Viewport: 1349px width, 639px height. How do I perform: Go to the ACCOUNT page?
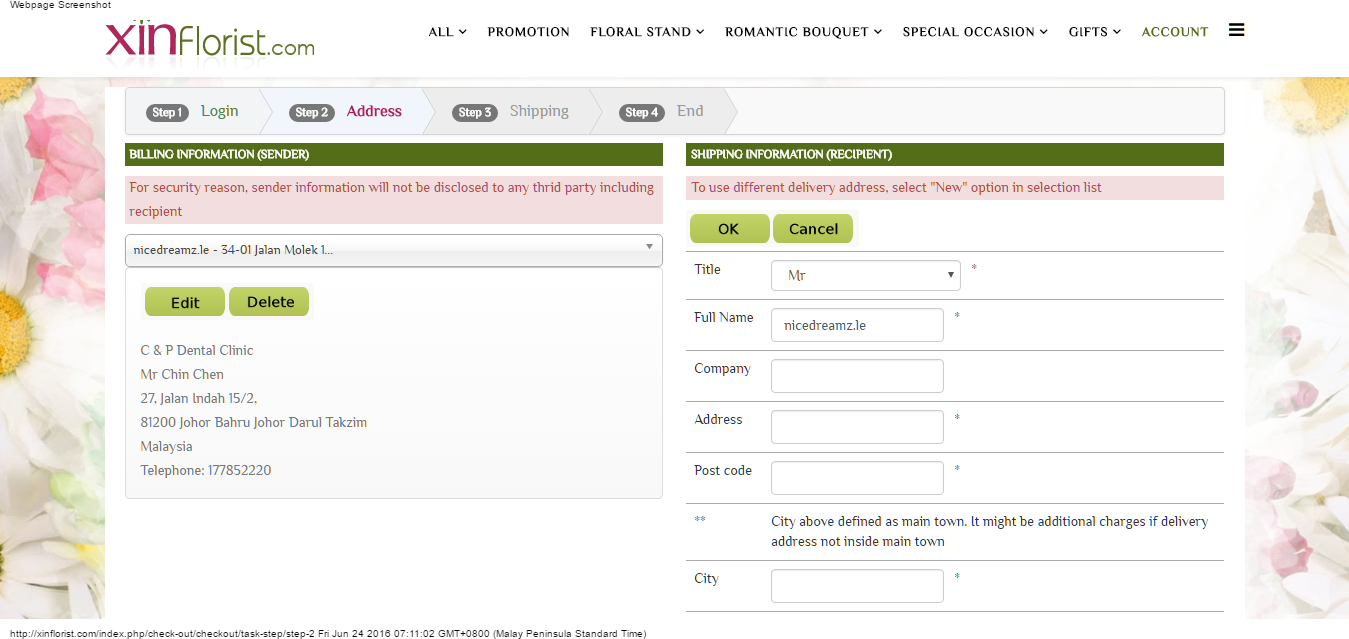coord(1175,32)
